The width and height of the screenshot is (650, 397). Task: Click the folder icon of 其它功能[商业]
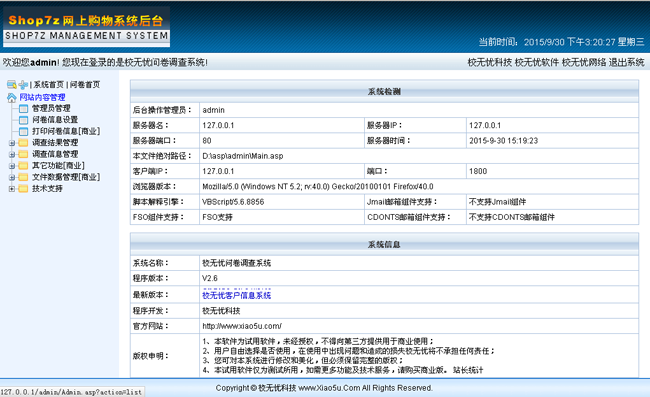(23, 166)
